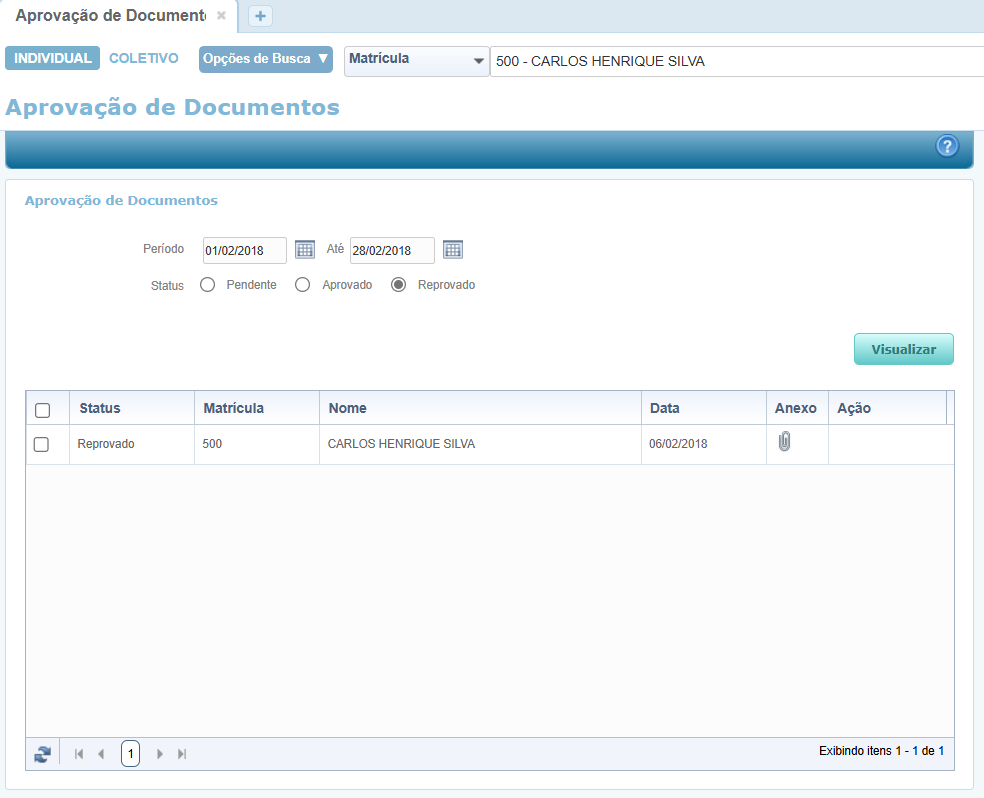Close the Aprovação de Documentos tab
The image size is (984, 798).
point(221,15)
